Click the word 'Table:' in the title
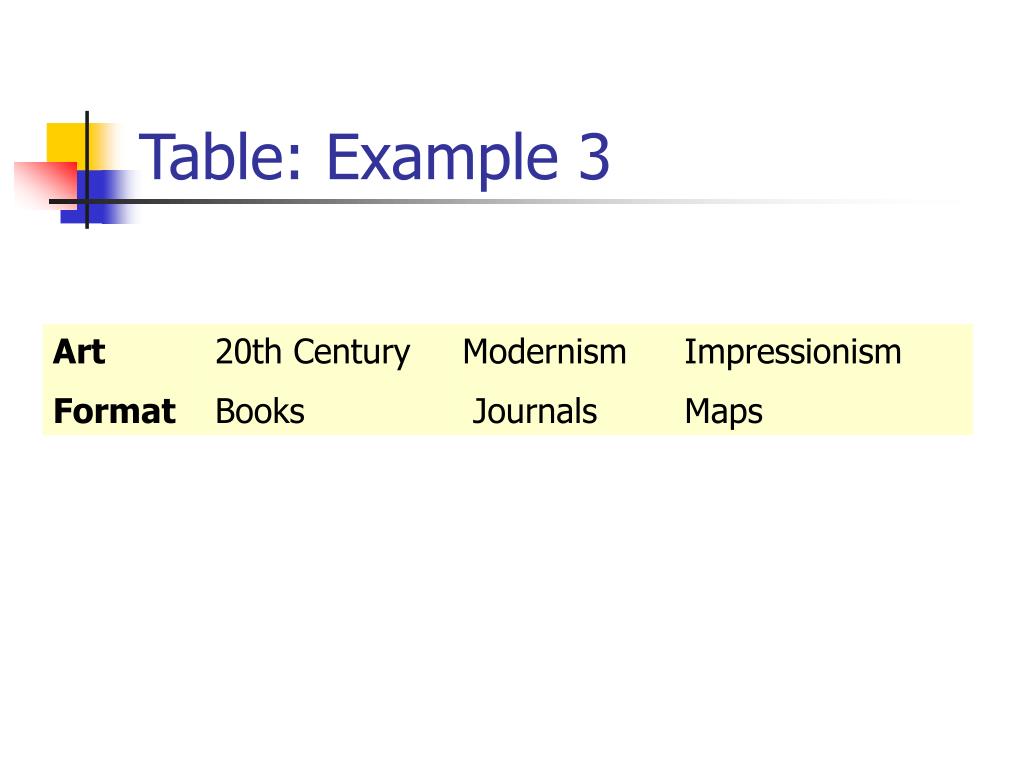 221,157
